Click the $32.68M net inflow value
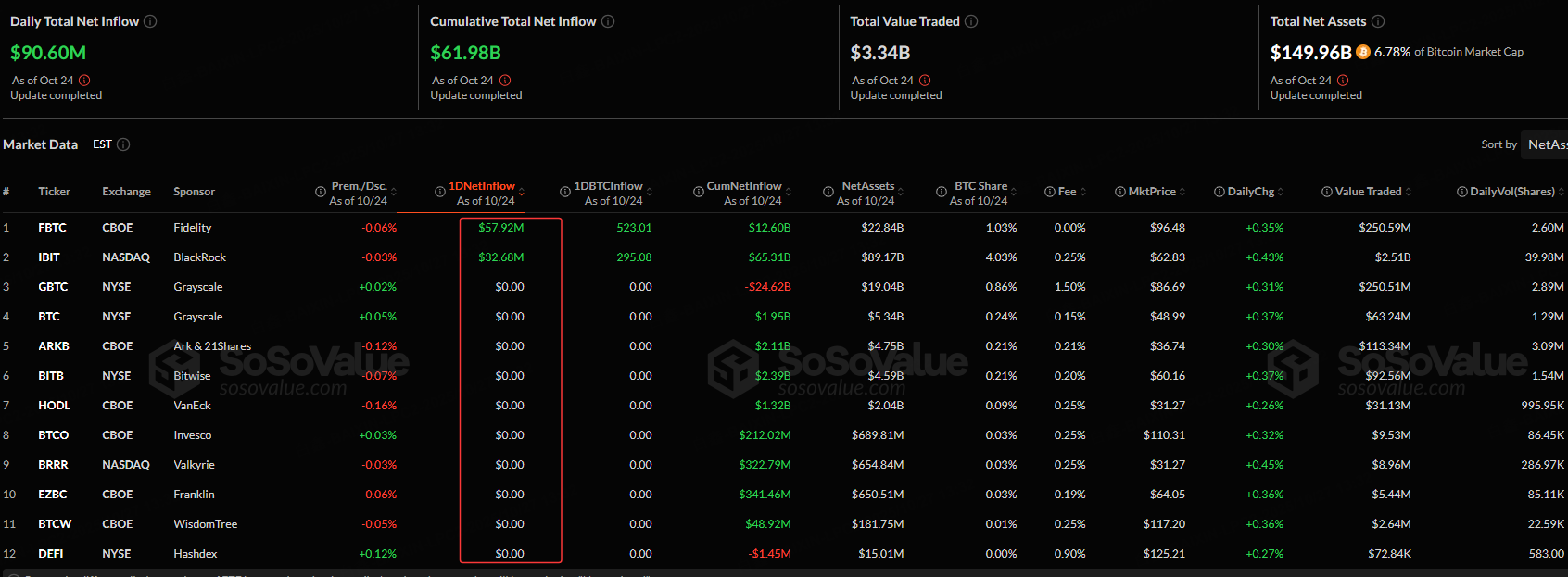The height and width of the screenshot is (577, 1568). (x=500, y=257)
